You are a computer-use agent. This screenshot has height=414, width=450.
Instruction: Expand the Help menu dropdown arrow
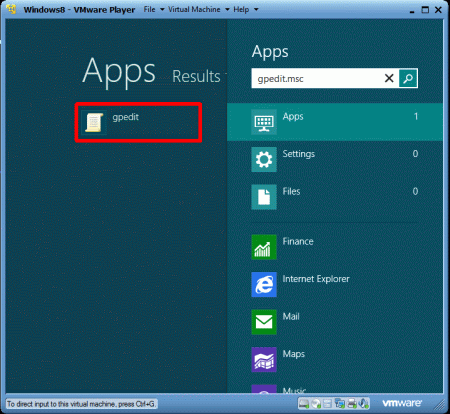tap(256, 9)
